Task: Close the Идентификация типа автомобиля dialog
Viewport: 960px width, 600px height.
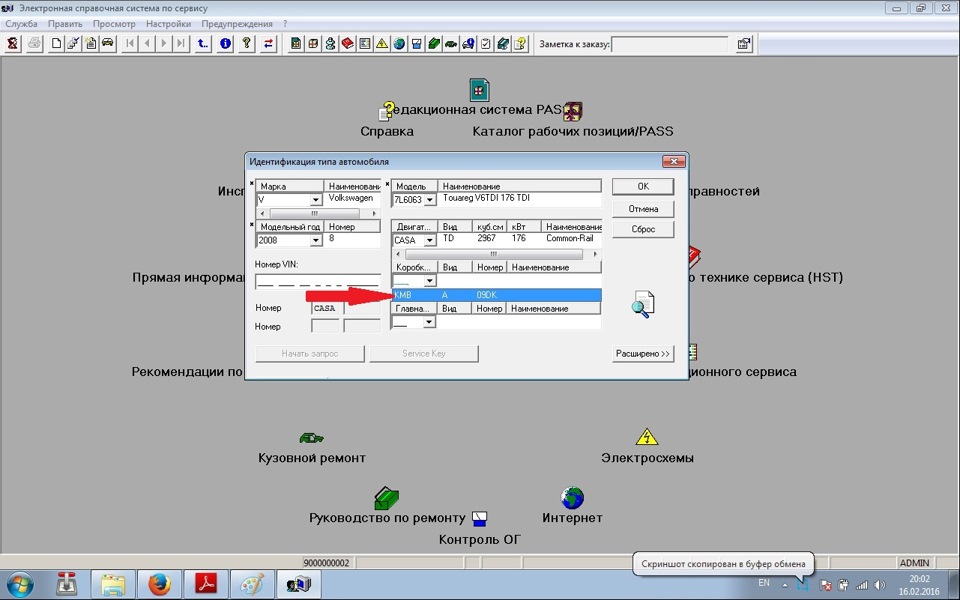Action: 673,162
